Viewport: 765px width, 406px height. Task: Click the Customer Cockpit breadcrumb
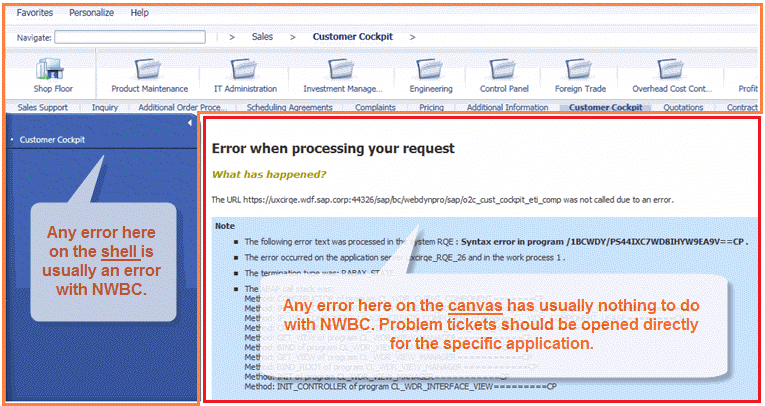point(353,37)
